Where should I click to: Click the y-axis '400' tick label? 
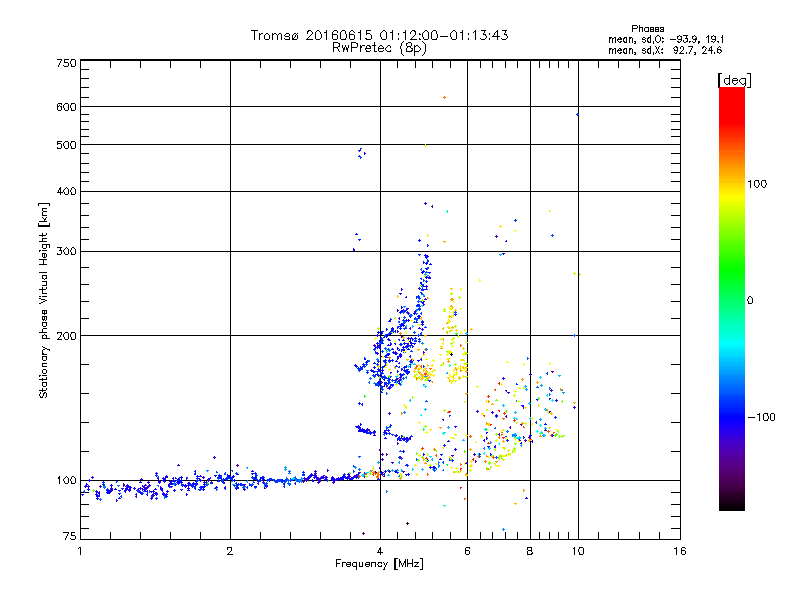(67, 191)
